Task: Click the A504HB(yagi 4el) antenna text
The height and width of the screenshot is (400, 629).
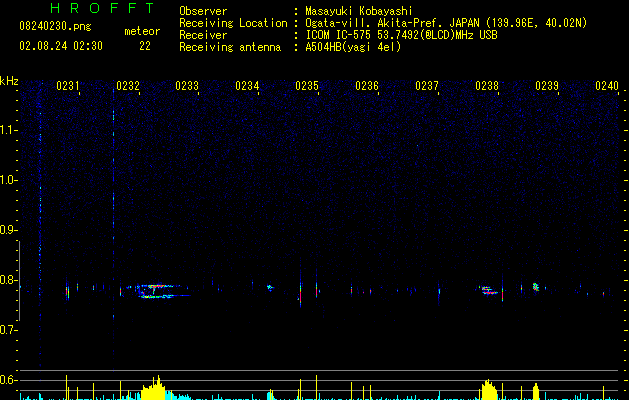Action: click(x=353, y=47)
